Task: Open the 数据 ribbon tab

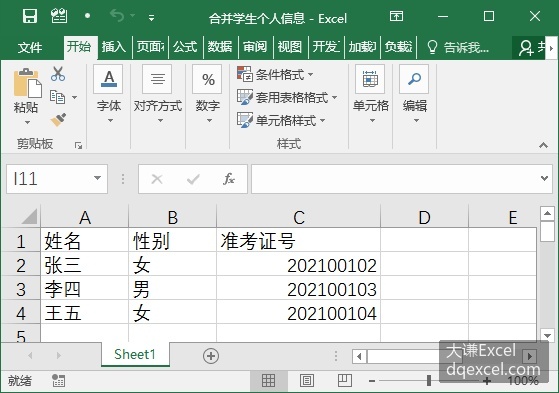Action: [220, 47]
